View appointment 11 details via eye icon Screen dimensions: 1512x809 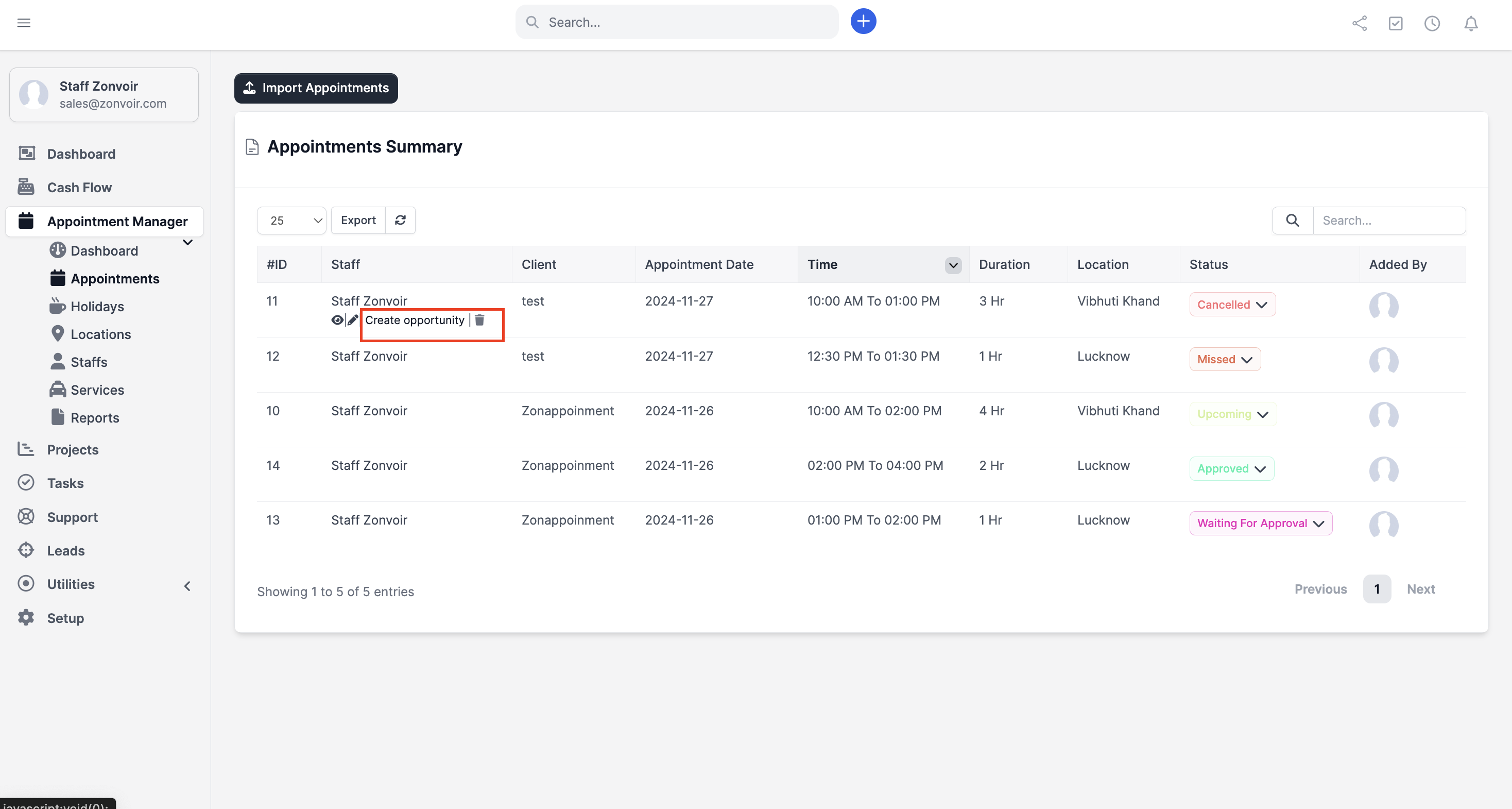(x=337, y=320)
